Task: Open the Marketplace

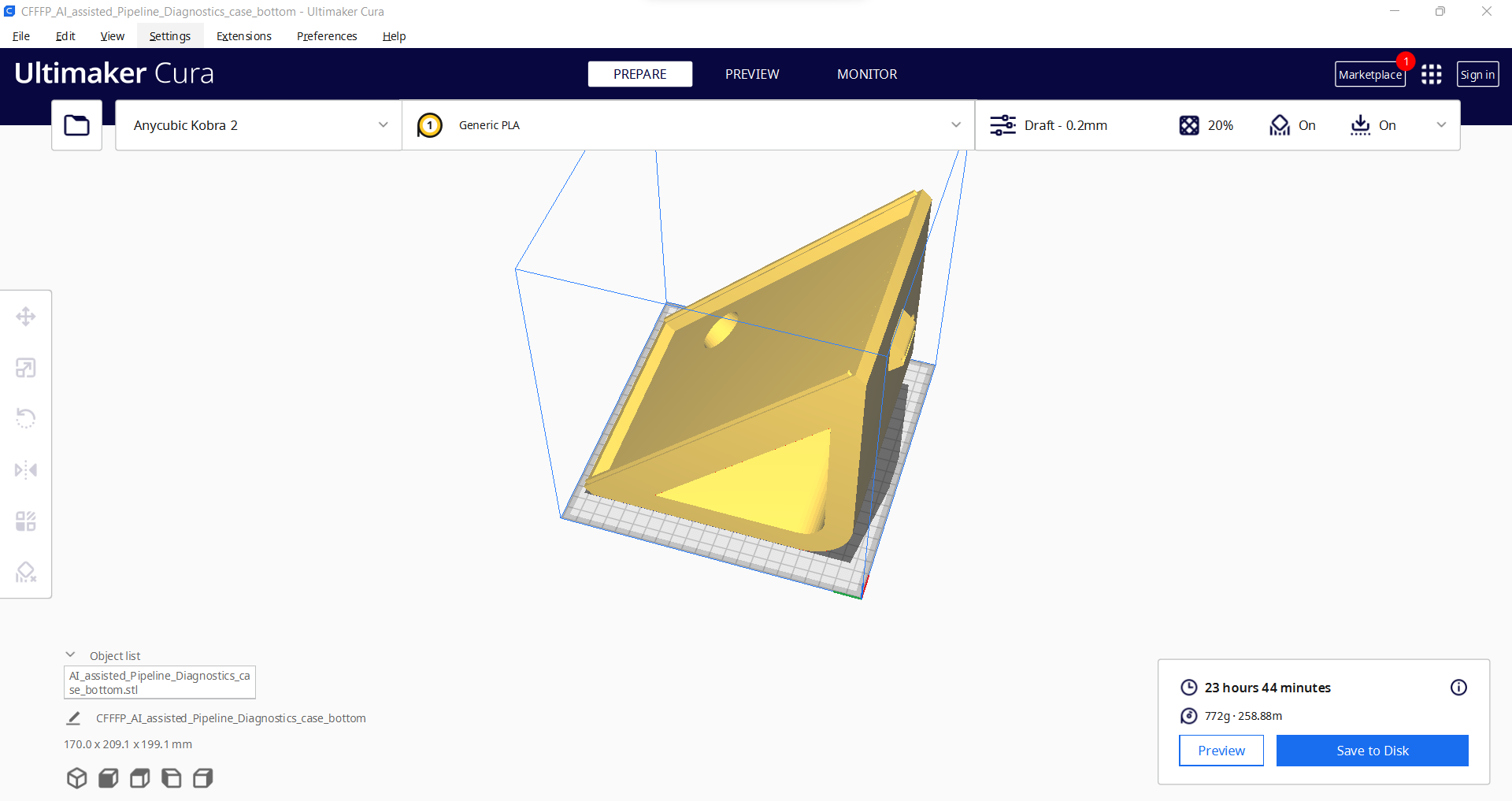Action: tap(1370, 75)
